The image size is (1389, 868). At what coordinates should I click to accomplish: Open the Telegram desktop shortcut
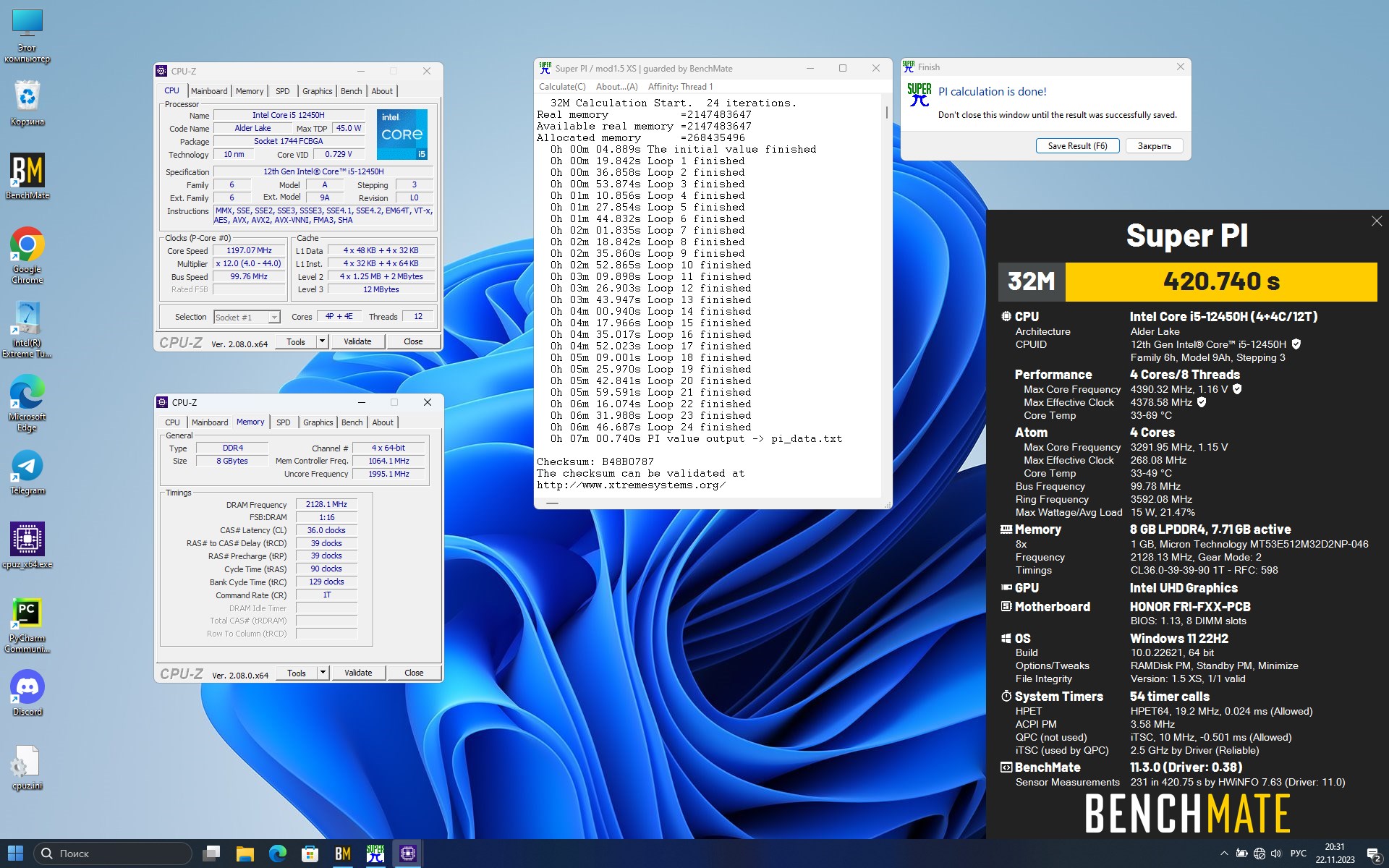point(27,472)
